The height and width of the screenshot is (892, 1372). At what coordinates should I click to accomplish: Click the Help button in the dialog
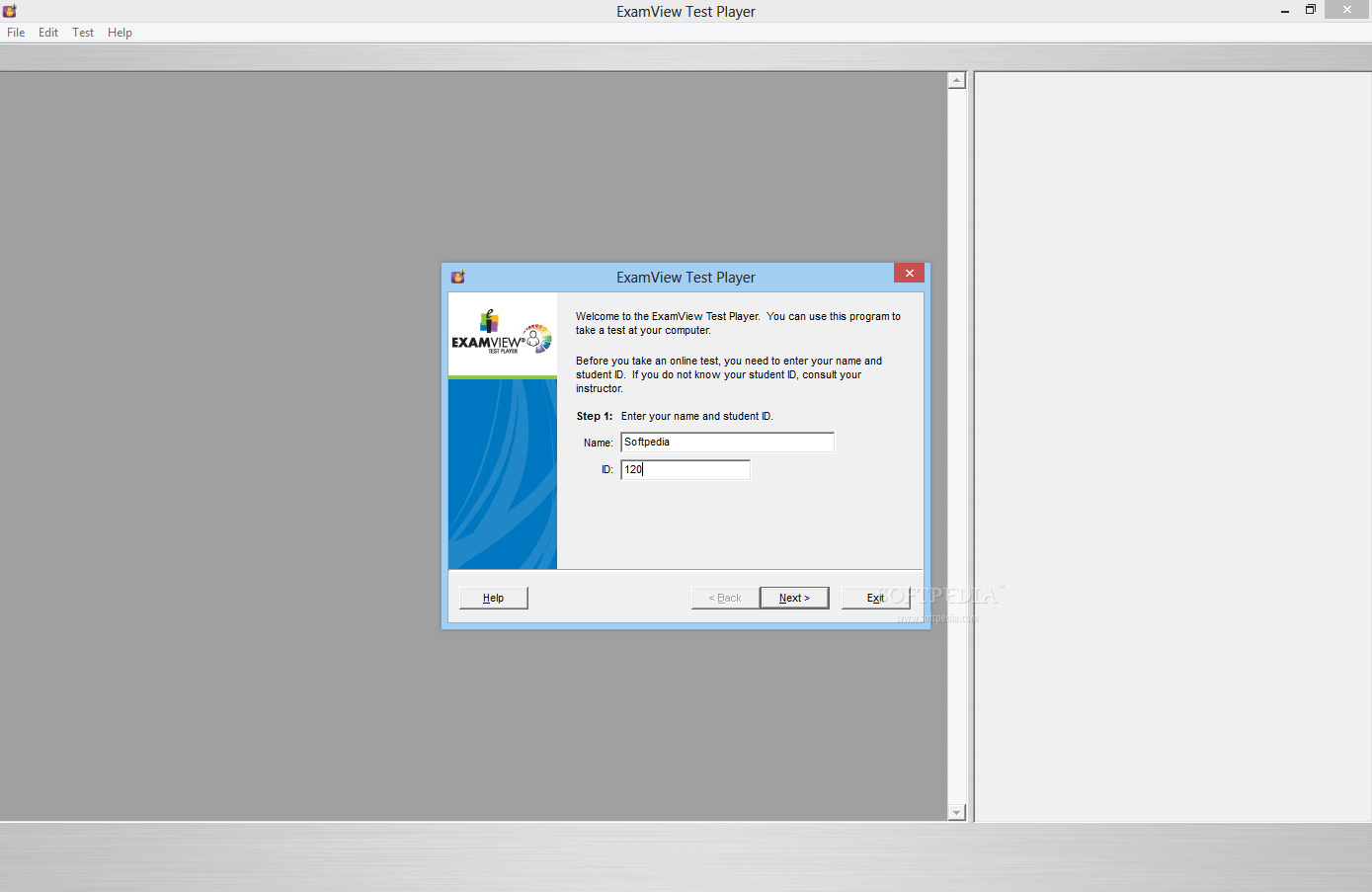click(x=494, y=598)
